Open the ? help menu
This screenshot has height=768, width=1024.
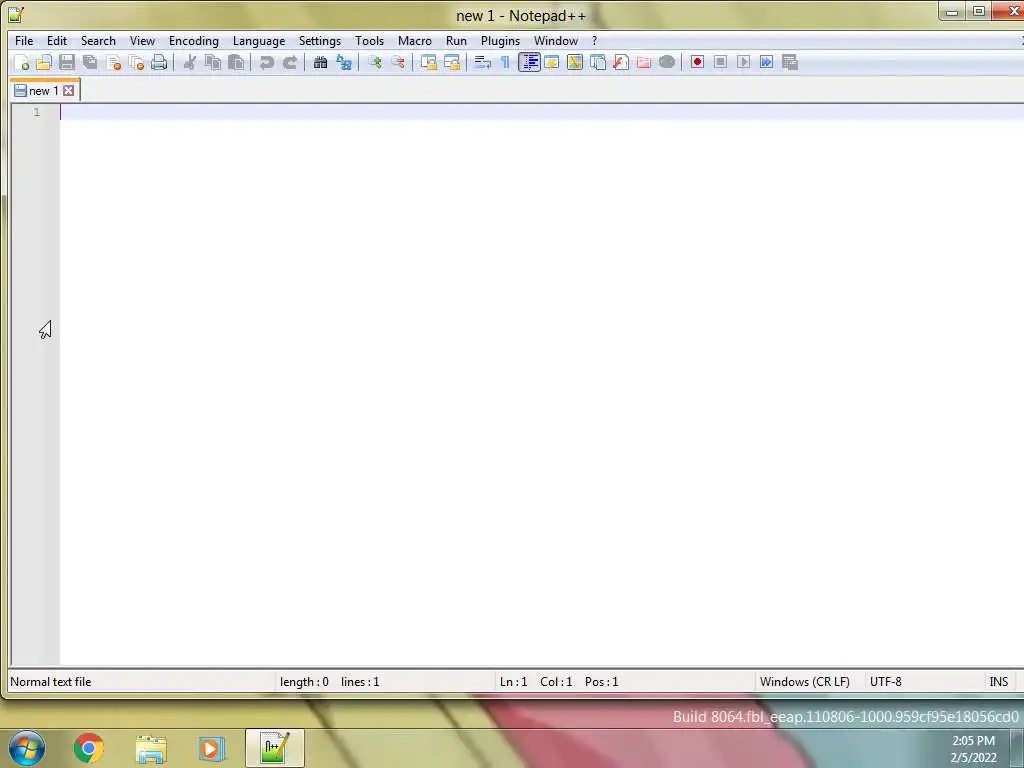click(594, 40)
